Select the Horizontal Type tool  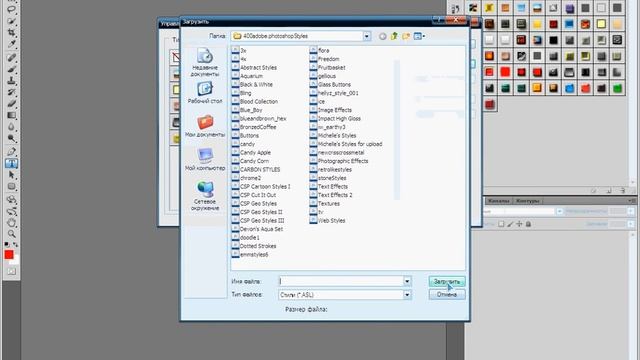(x=11, y=163)
